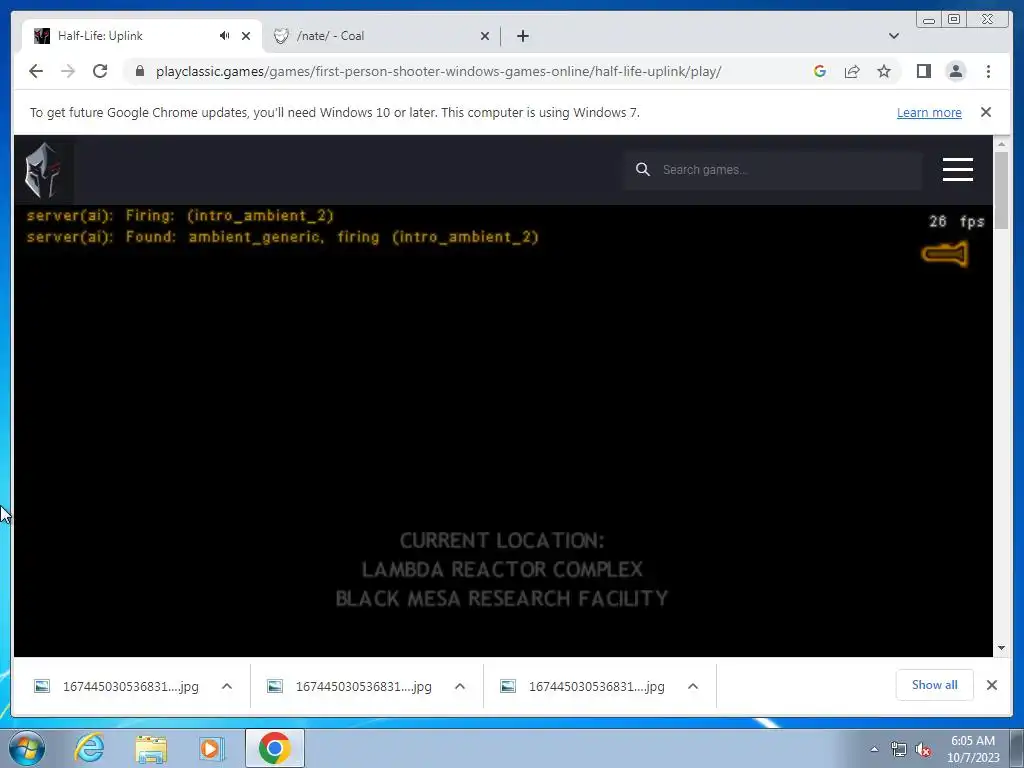The image size is (1024, 768).
Task: Bookmark this page with star icon
Action: click(884, 71)
